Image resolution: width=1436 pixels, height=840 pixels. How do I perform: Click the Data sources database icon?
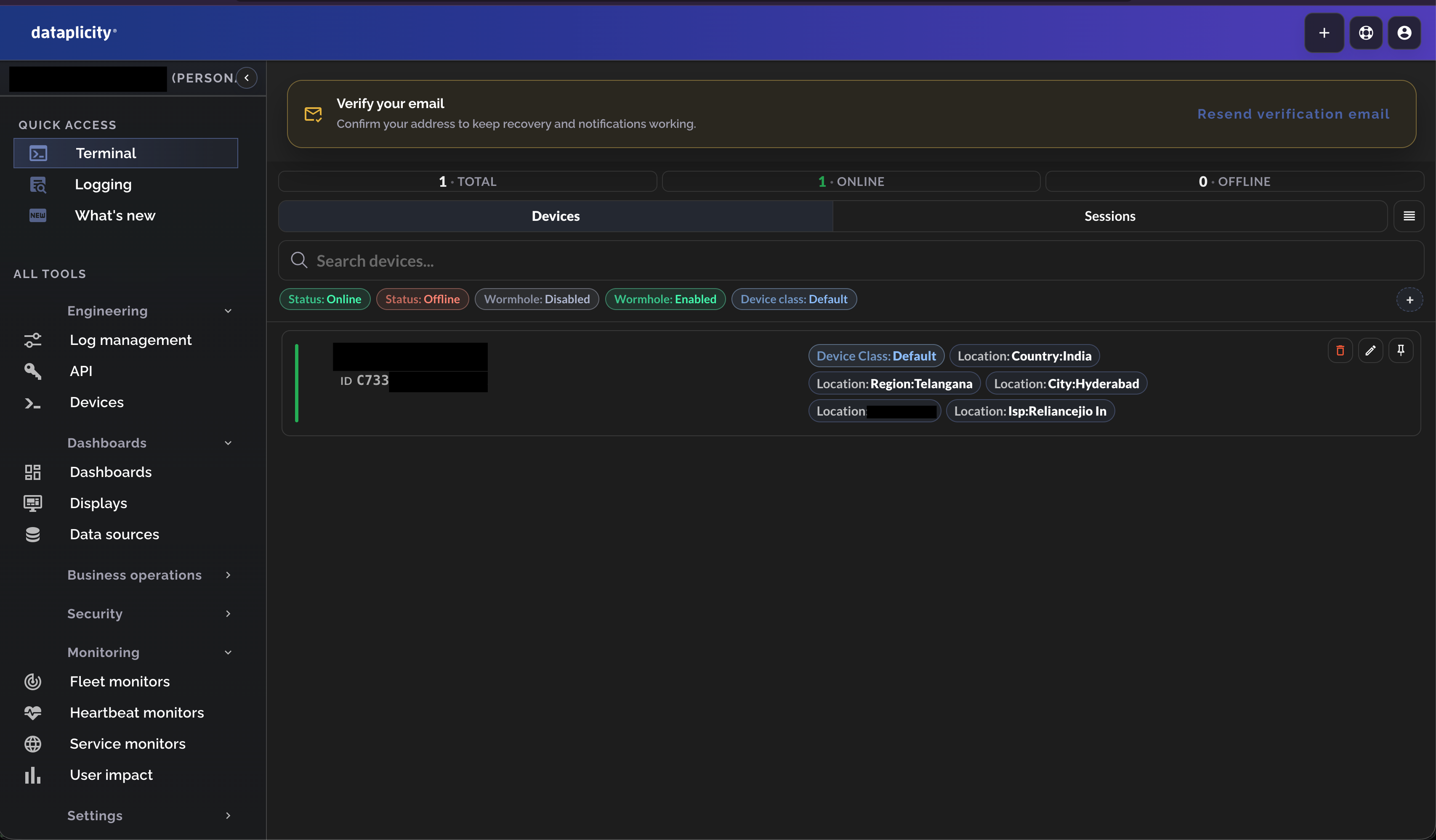coord(32,534)
